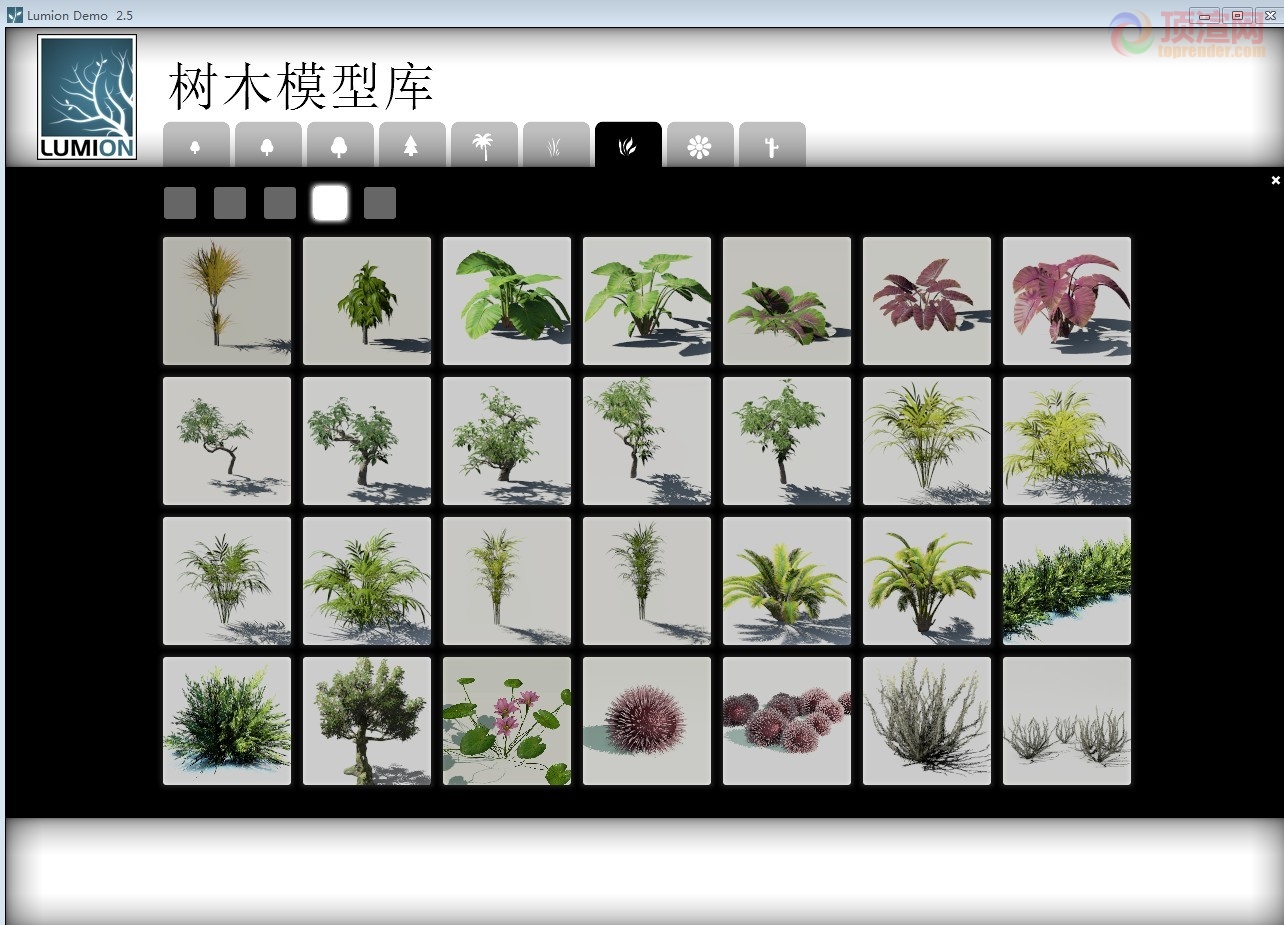
Task: Go to third page square of plant library
Action: [x=280, y=203]
